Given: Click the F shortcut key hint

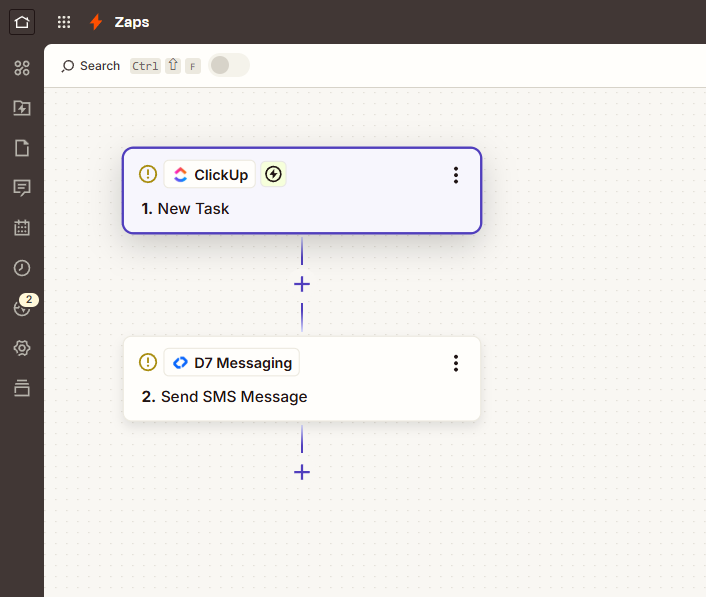Looking at the screenshot, I should click(x=193, y=66).
